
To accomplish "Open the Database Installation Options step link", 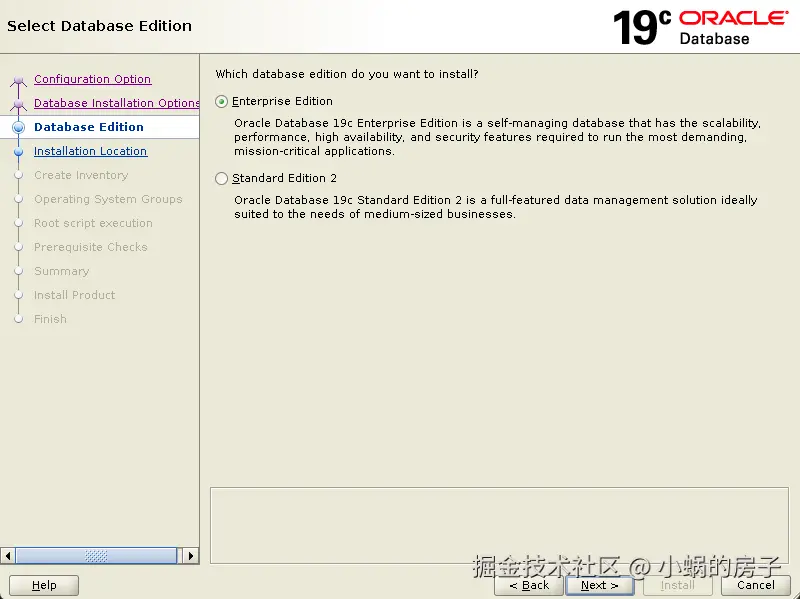I will point(116,103).
